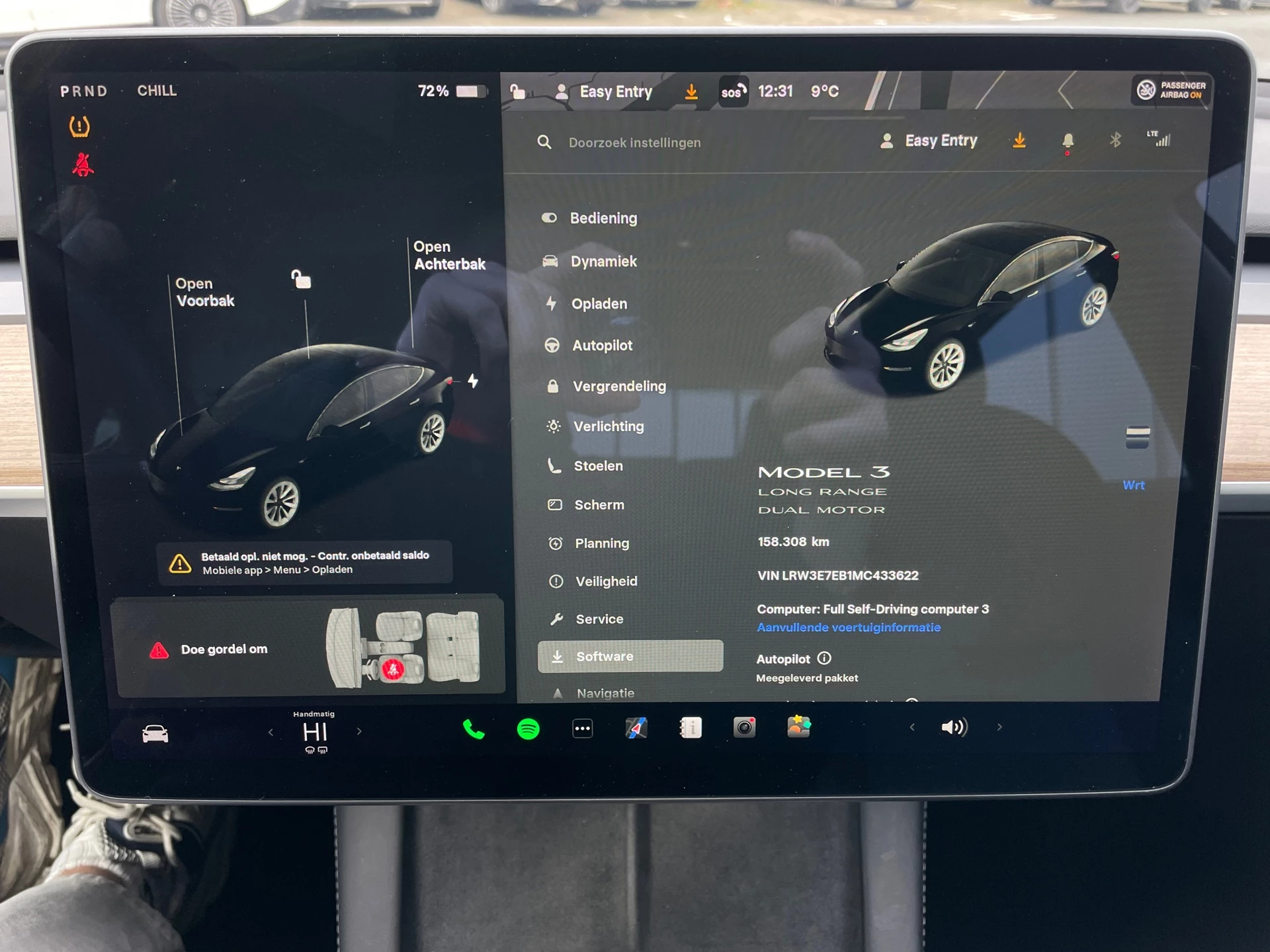Screen dimensions: 1270x952
Task: Launch Spotify from the bottom bar
Action: (528, 729)
